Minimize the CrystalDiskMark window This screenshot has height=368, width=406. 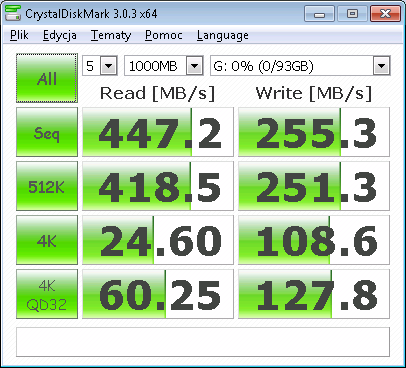(319, 14)
